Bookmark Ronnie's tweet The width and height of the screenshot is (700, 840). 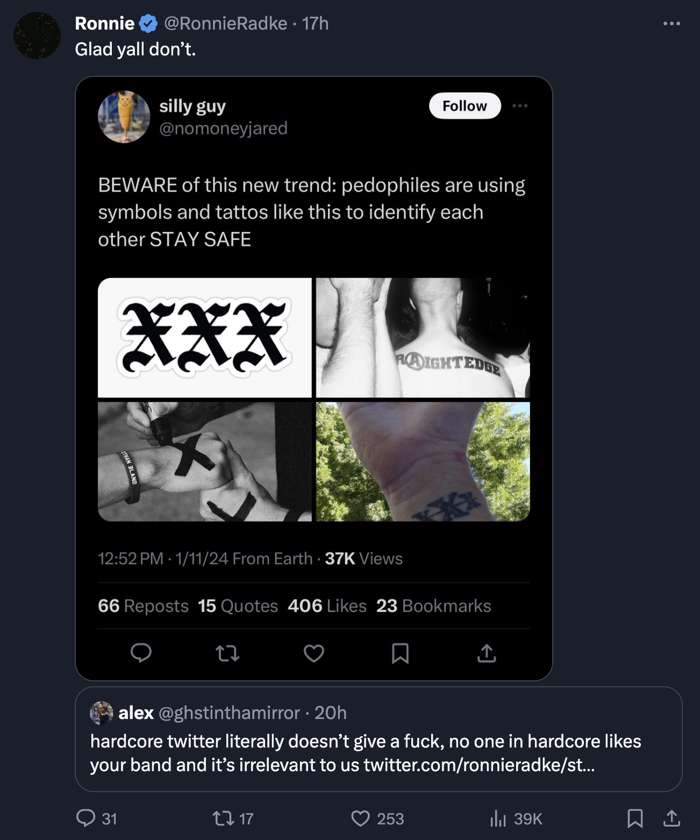click(x=634, y=818)
